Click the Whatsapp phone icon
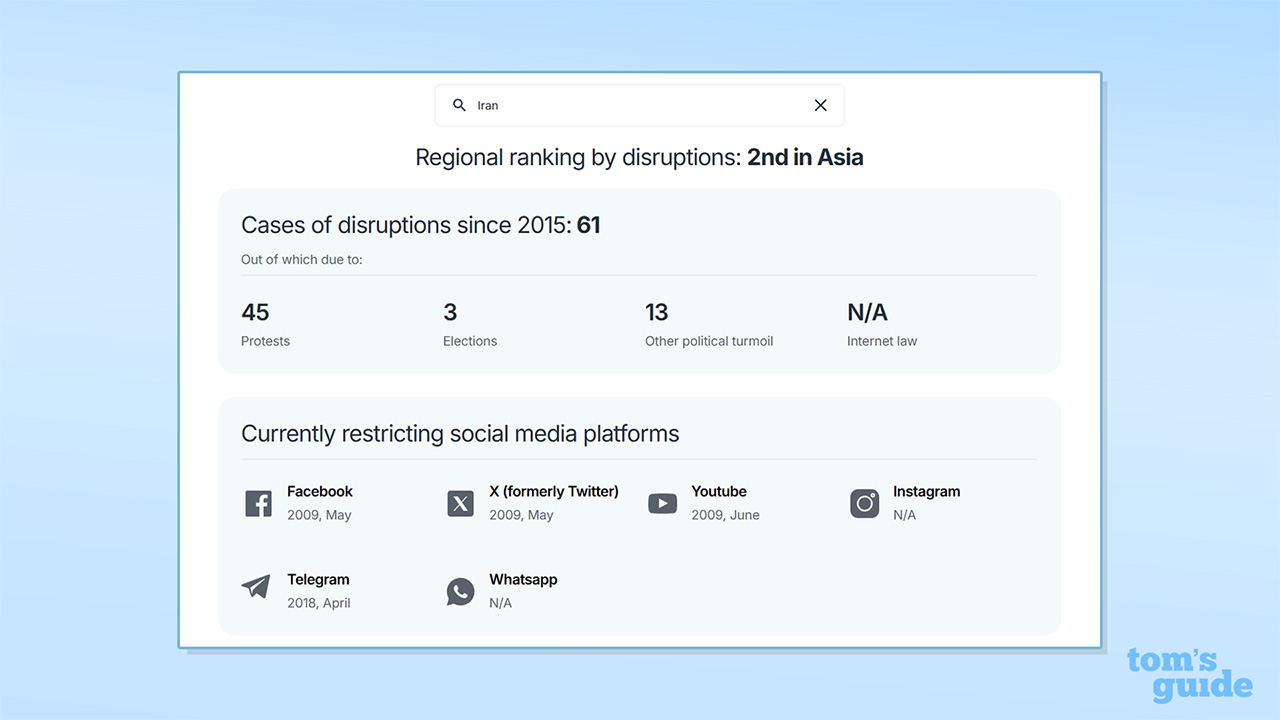The image size is (1280, 720). (460, 591)
